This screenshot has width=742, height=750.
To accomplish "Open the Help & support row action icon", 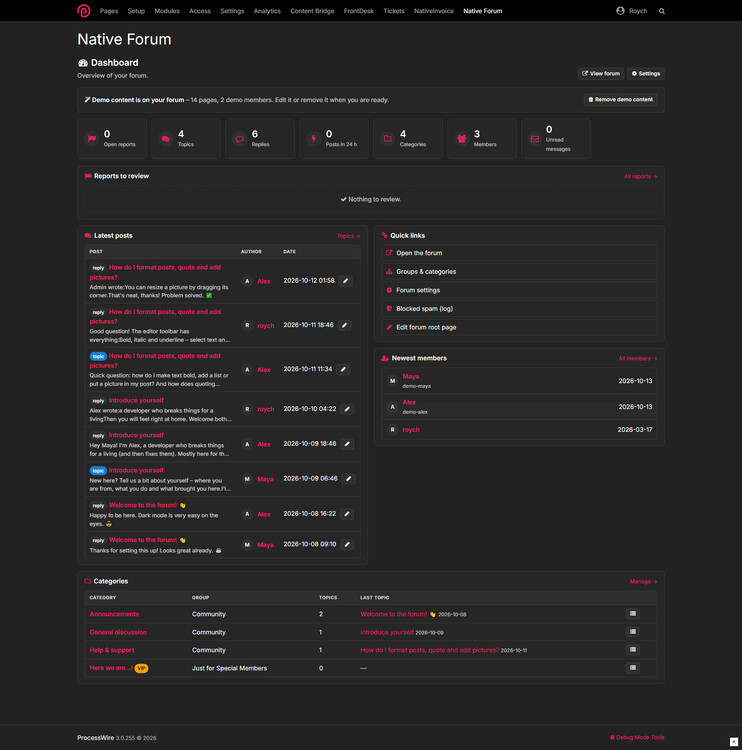I will pyautogui.click(x=632, y=650).
